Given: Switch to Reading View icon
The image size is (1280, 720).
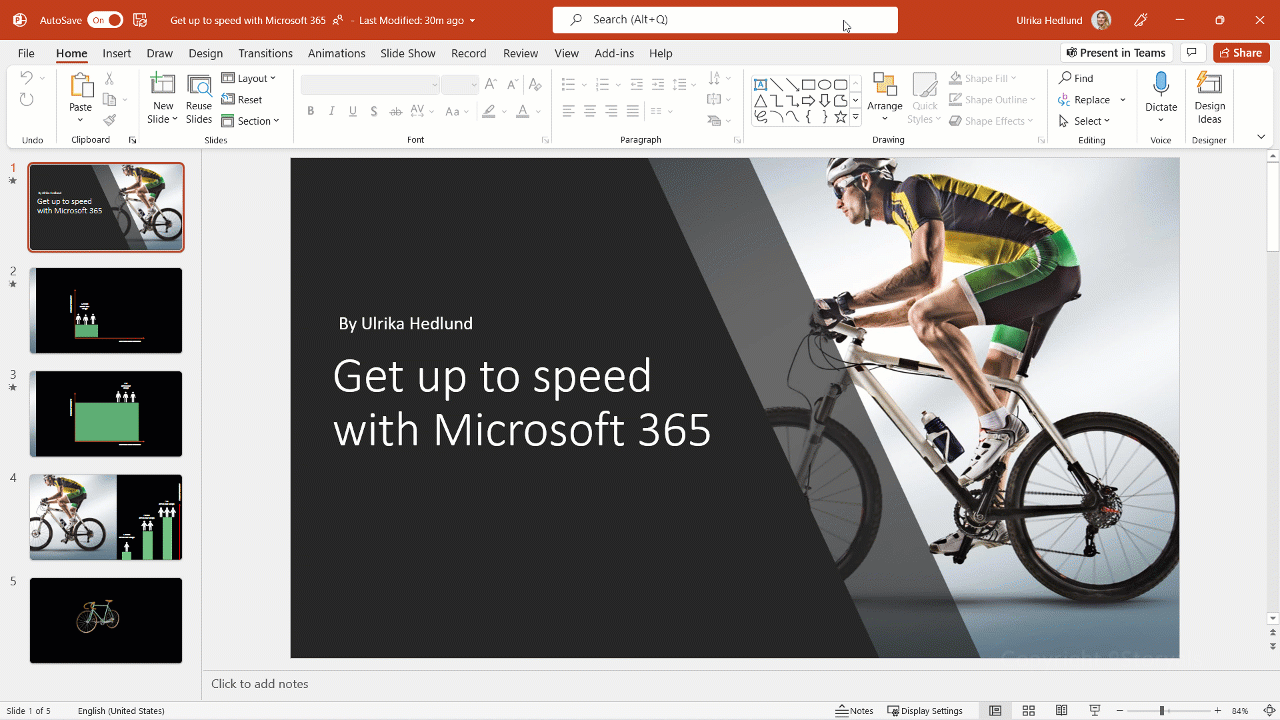Looking at the screenshot, I should click(x=1061, y=711).
